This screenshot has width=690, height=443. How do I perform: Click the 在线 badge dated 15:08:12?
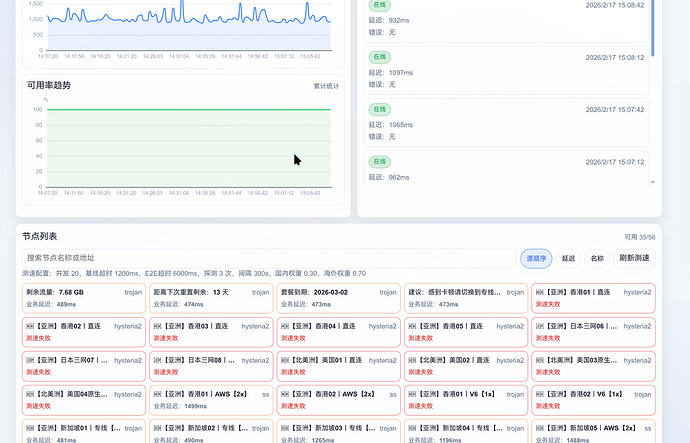(379, 57)
